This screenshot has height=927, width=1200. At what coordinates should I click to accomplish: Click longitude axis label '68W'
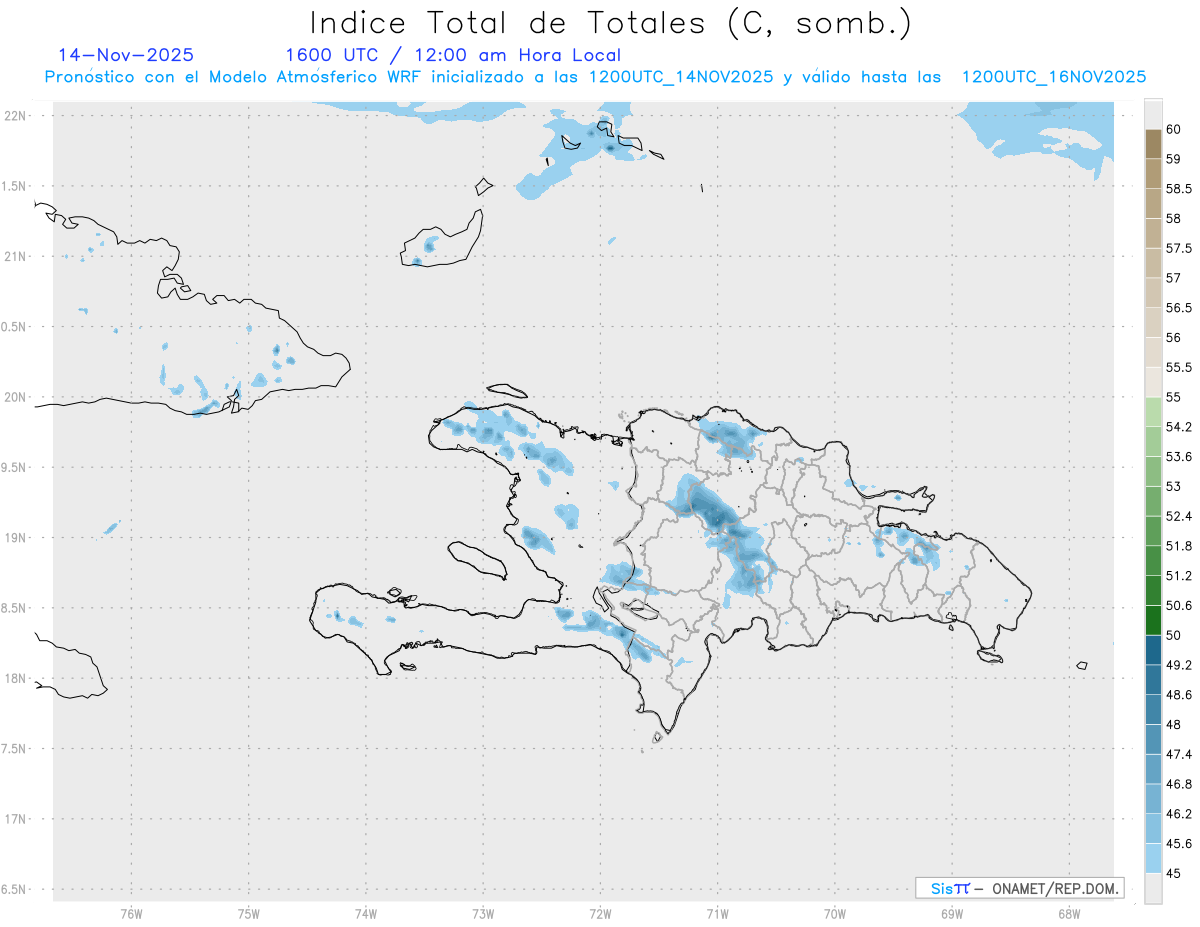(1069, 914)
